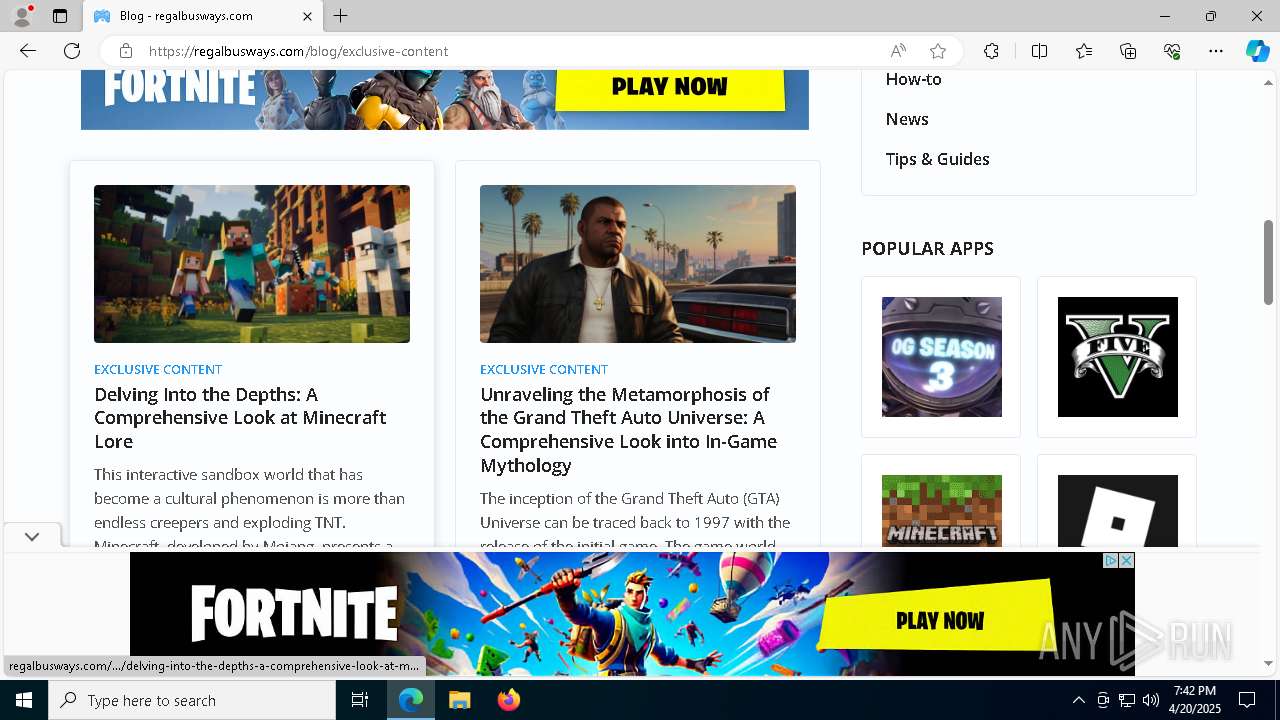The height and width of the screenshot is (720, 1280).
Task: Open the How-to category link
Action: [x=913, y=79]
